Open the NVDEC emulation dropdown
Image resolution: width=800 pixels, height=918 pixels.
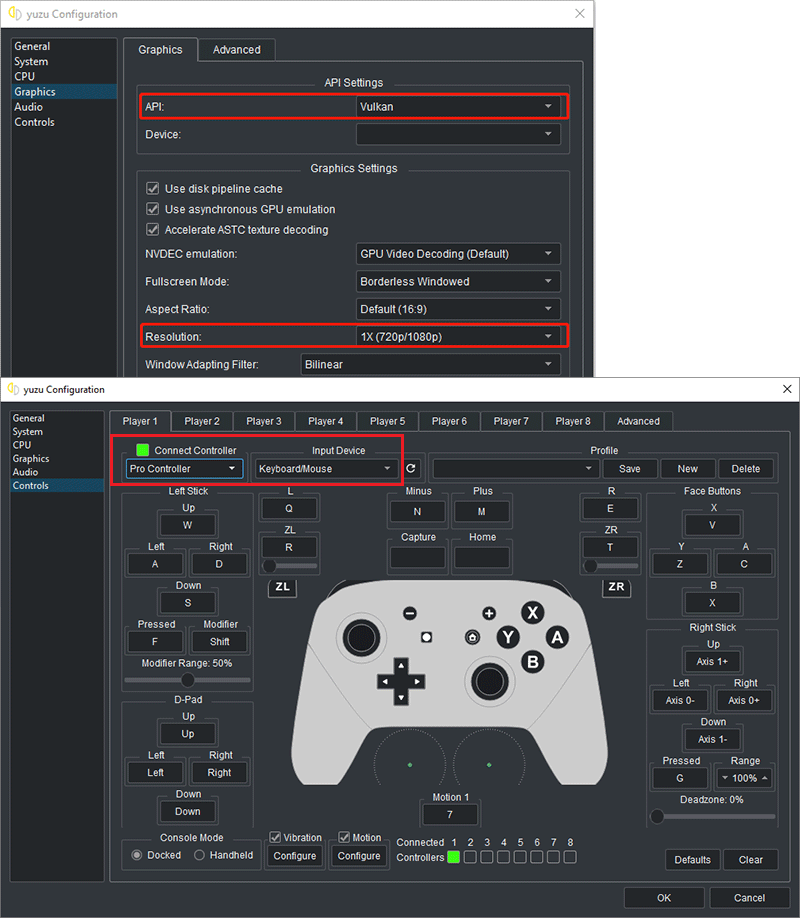458,254
